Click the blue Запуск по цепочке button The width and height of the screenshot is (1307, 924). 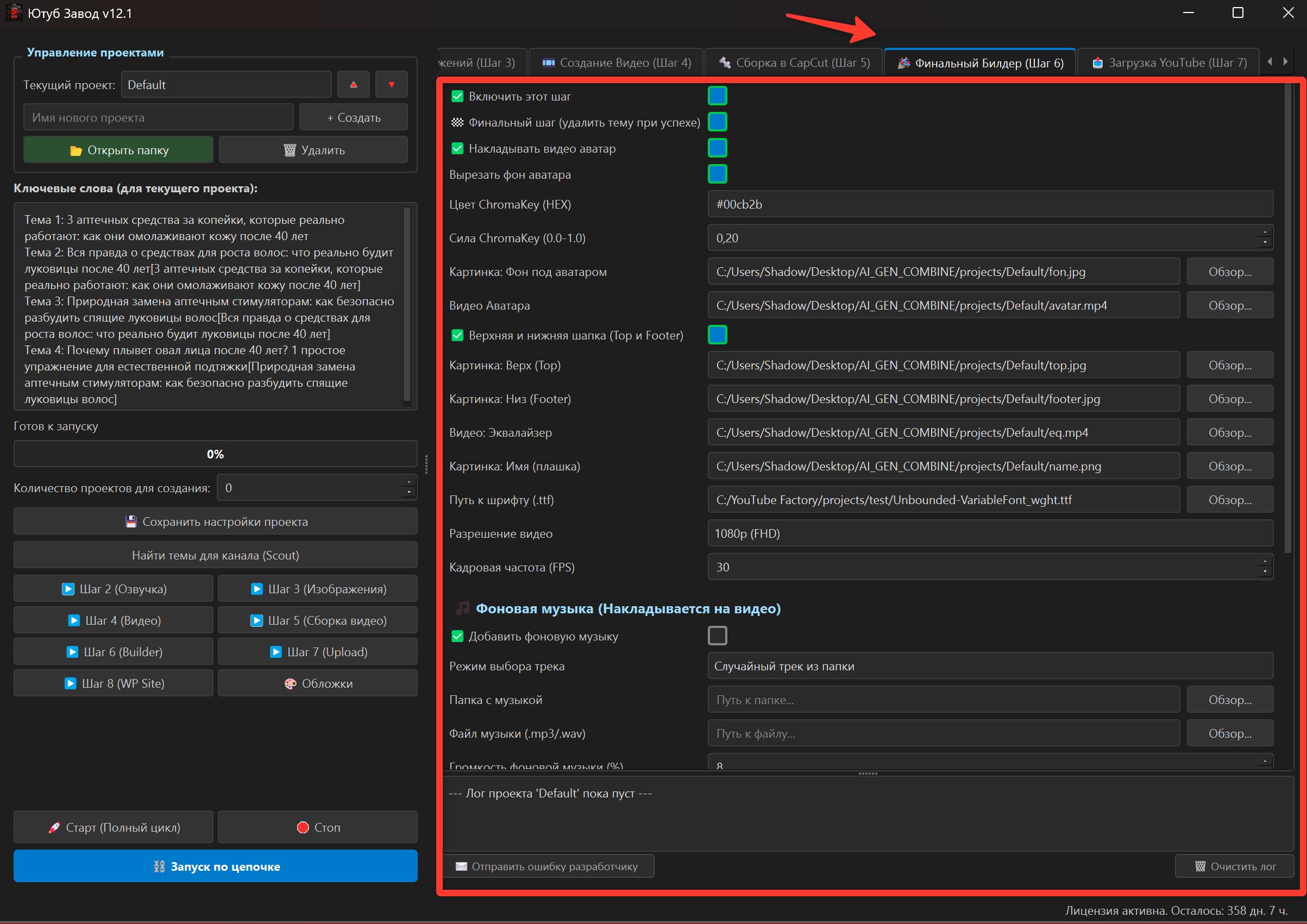(215, 866)
